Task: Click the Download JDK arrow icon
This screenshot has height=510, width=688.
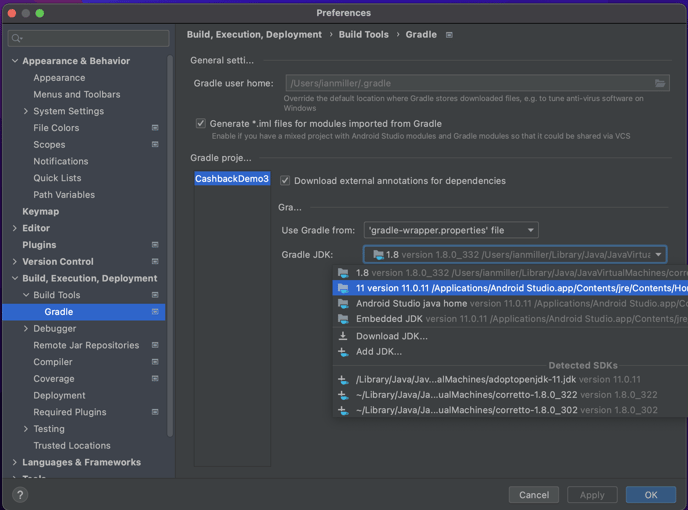Action: pos(343,337)
